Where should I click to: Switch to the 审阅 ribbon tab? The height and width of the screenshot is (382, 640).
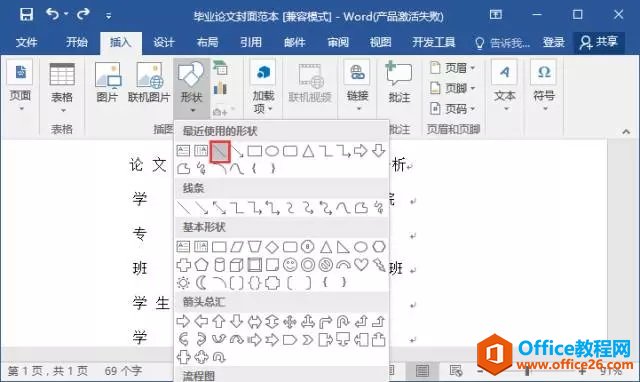[338, 42]
